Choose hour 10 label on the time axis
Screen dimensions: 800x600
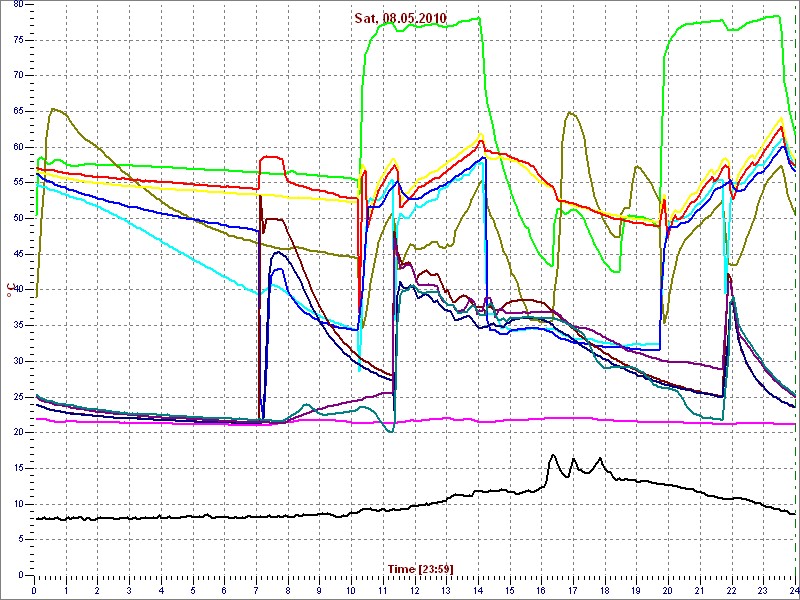click(352, 591)
